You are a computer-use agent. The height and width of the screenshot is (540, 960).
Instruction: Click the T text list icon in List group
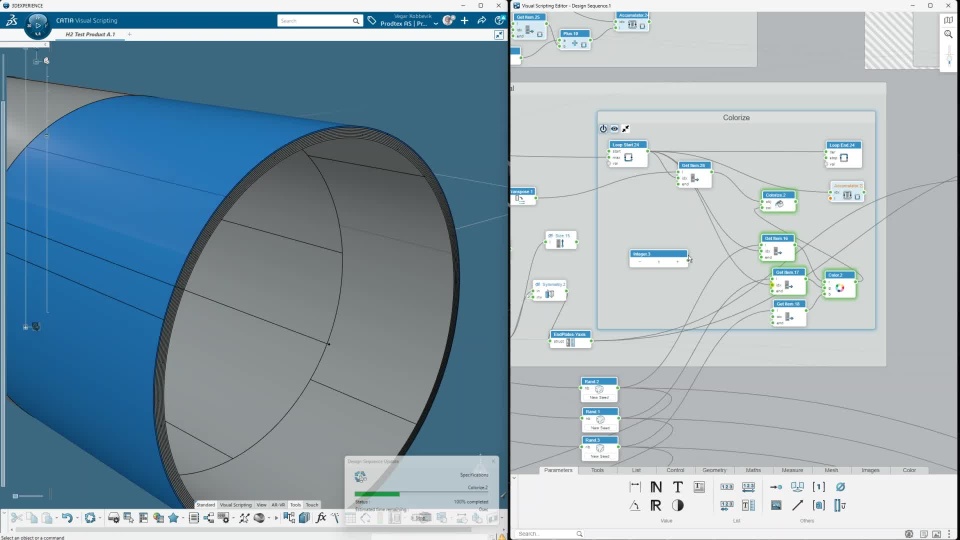coord(748,506)
